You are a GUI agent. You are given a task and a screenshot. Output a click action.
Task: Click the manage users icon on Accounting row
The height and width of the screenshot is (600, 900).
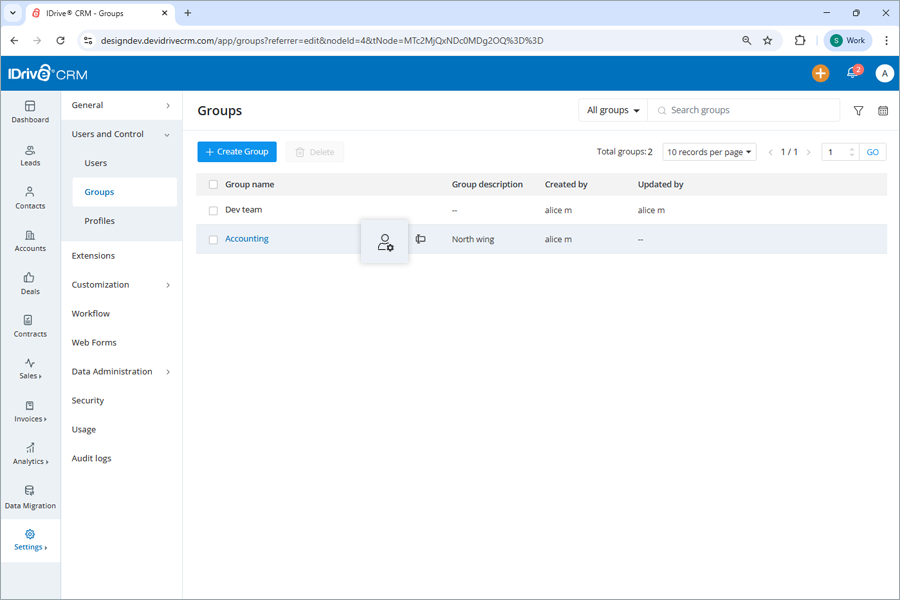point(384,240)
